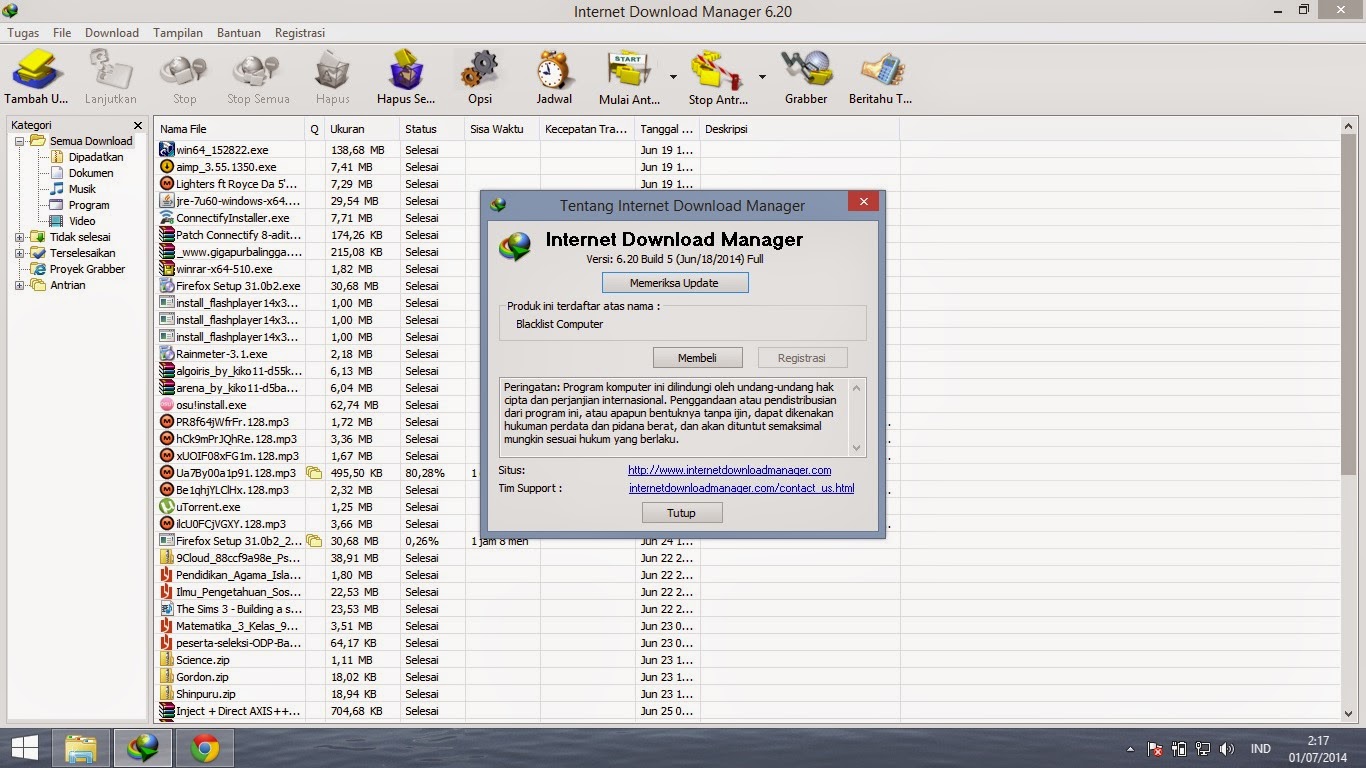Click the osu!install.exe file icon

pyautogui.click(x=167, y=405)
